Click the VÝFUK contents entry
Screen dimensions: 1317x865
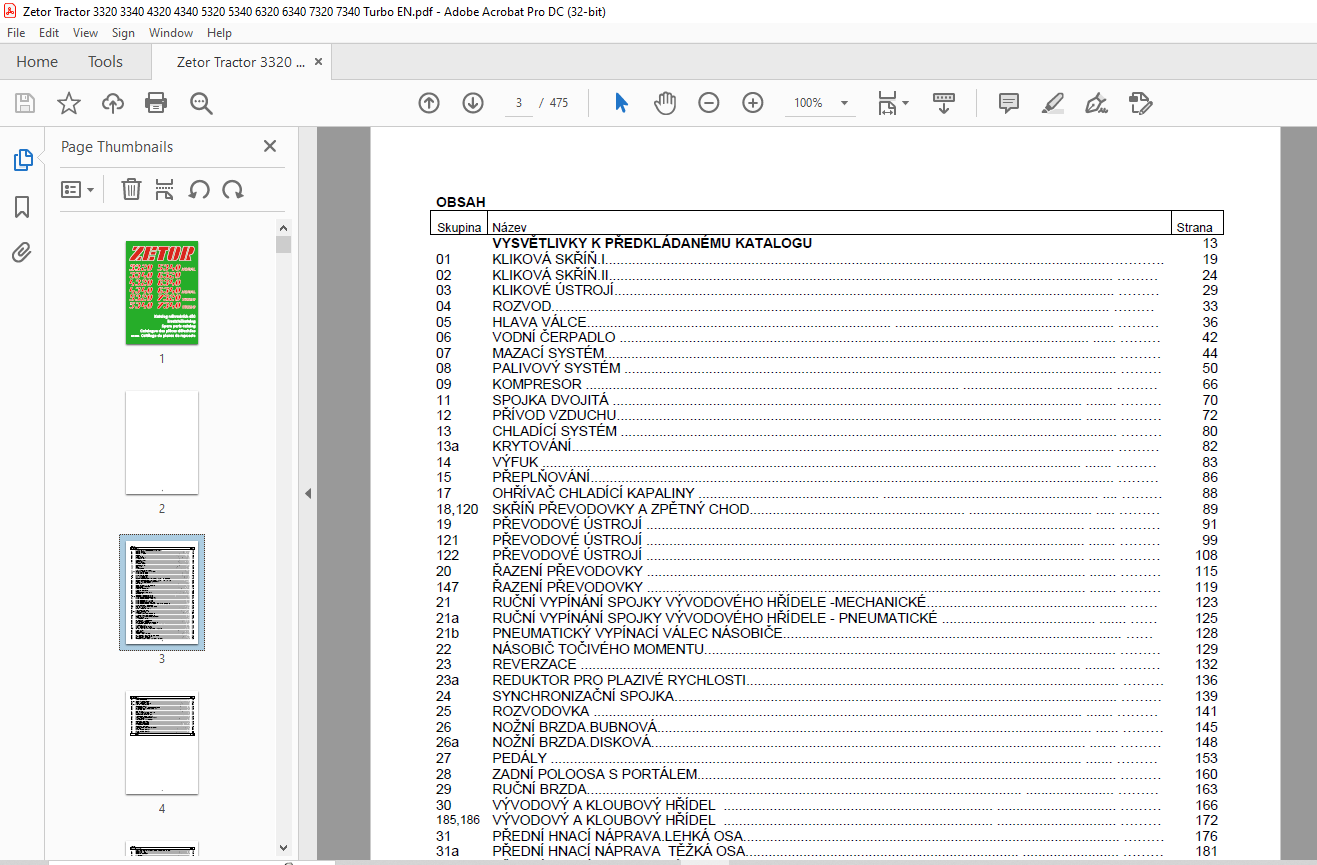[515, 462]
